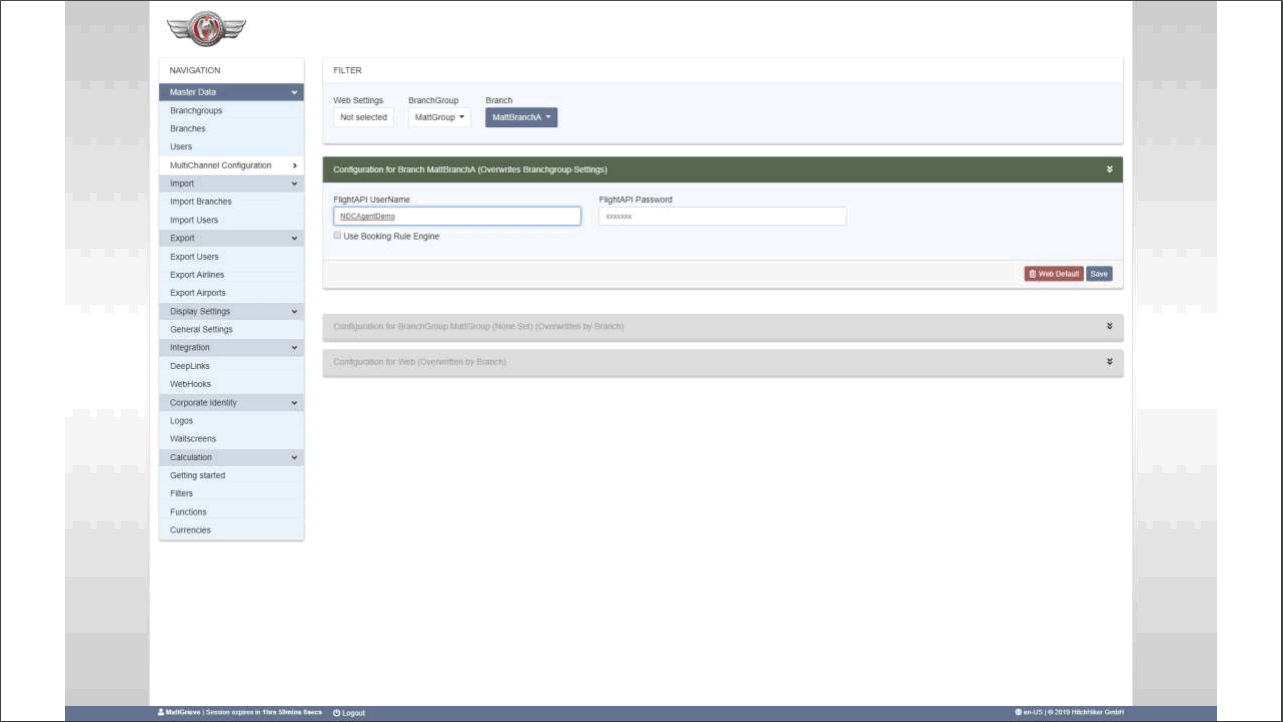Click the FlightAPI Password field
1283x722 pixels.
click(722, 216)
